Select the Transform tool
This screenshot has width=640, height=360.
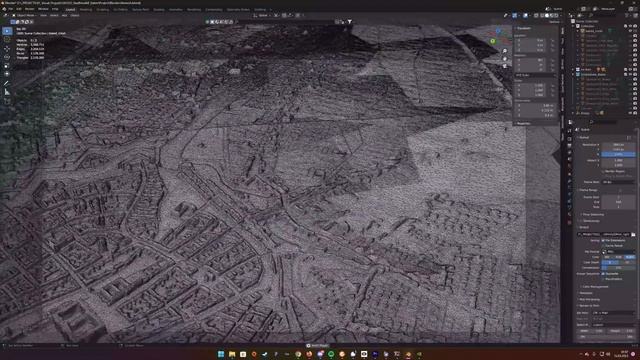[7, 74]
